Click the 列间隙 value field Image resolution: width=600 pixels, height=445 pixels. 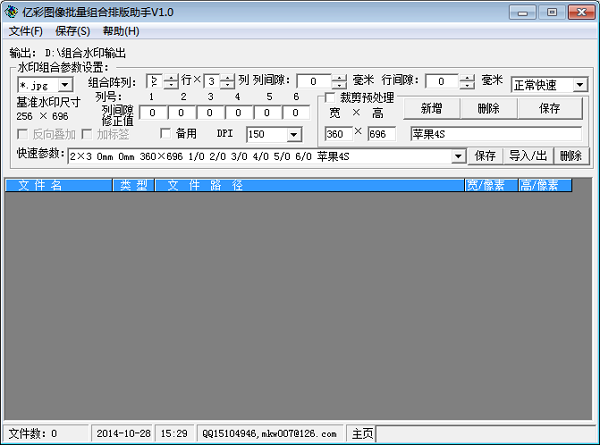[x=314, y=81]
